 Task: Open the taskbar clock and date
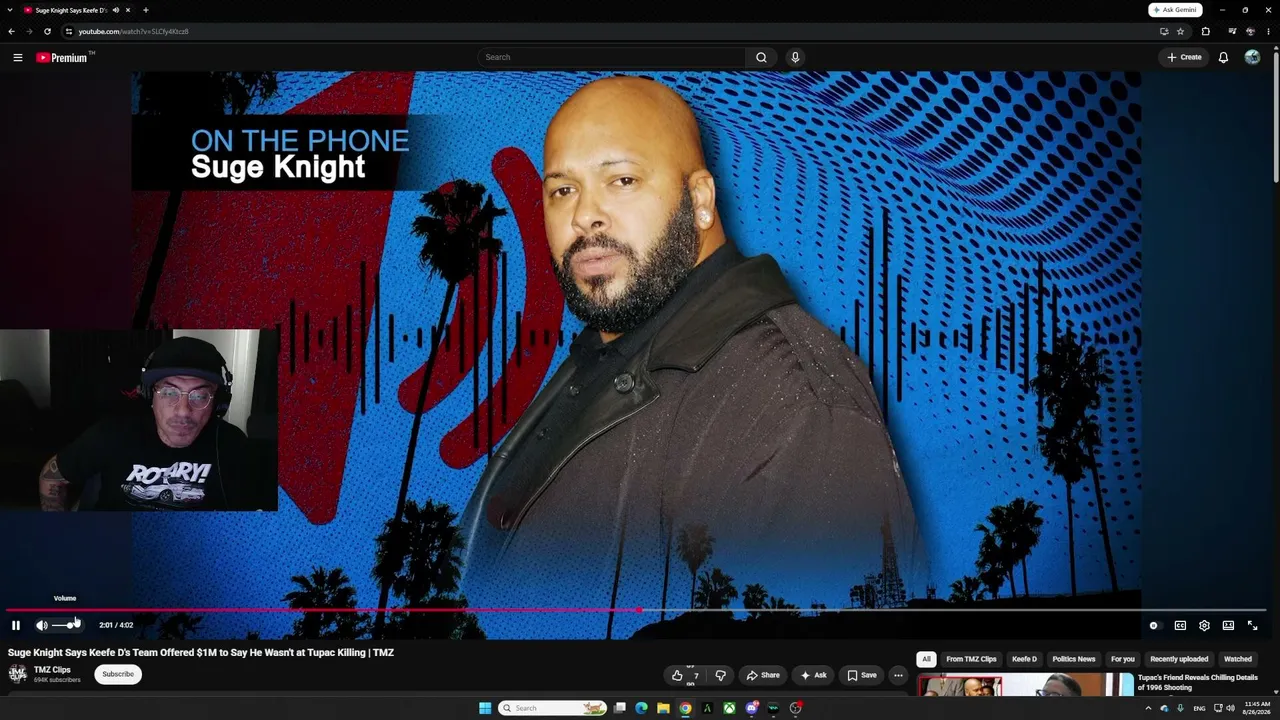coord(1257,708)
